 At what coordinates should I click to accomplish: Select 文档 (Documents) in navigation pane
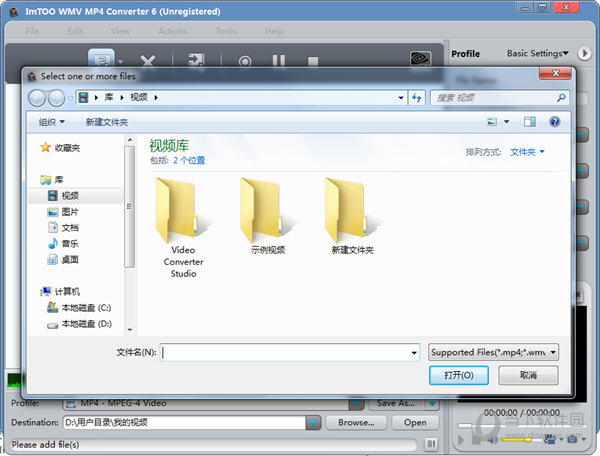click(63, 228)
